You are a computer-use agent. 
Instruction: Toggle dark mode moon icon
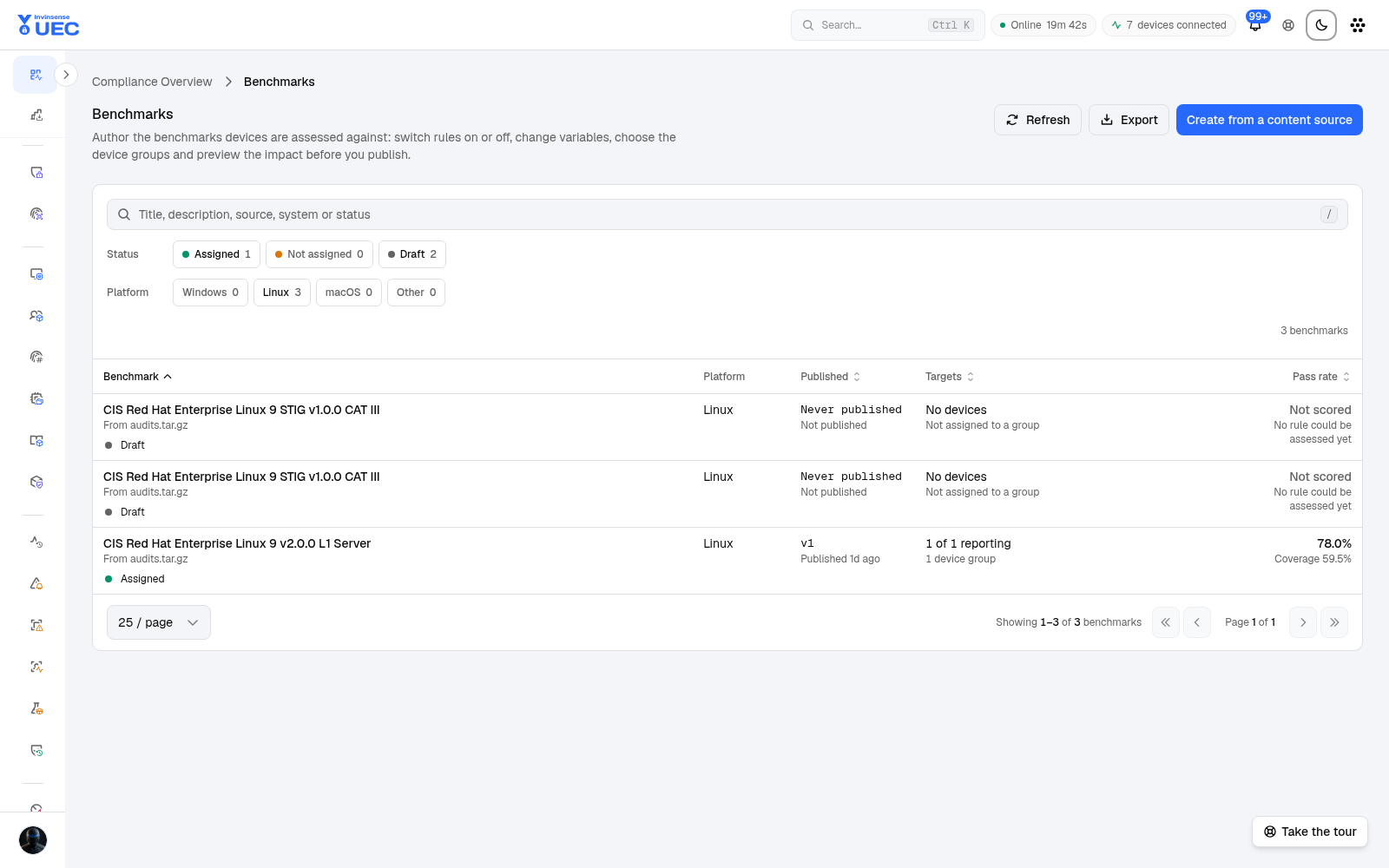click(1321, 25)
